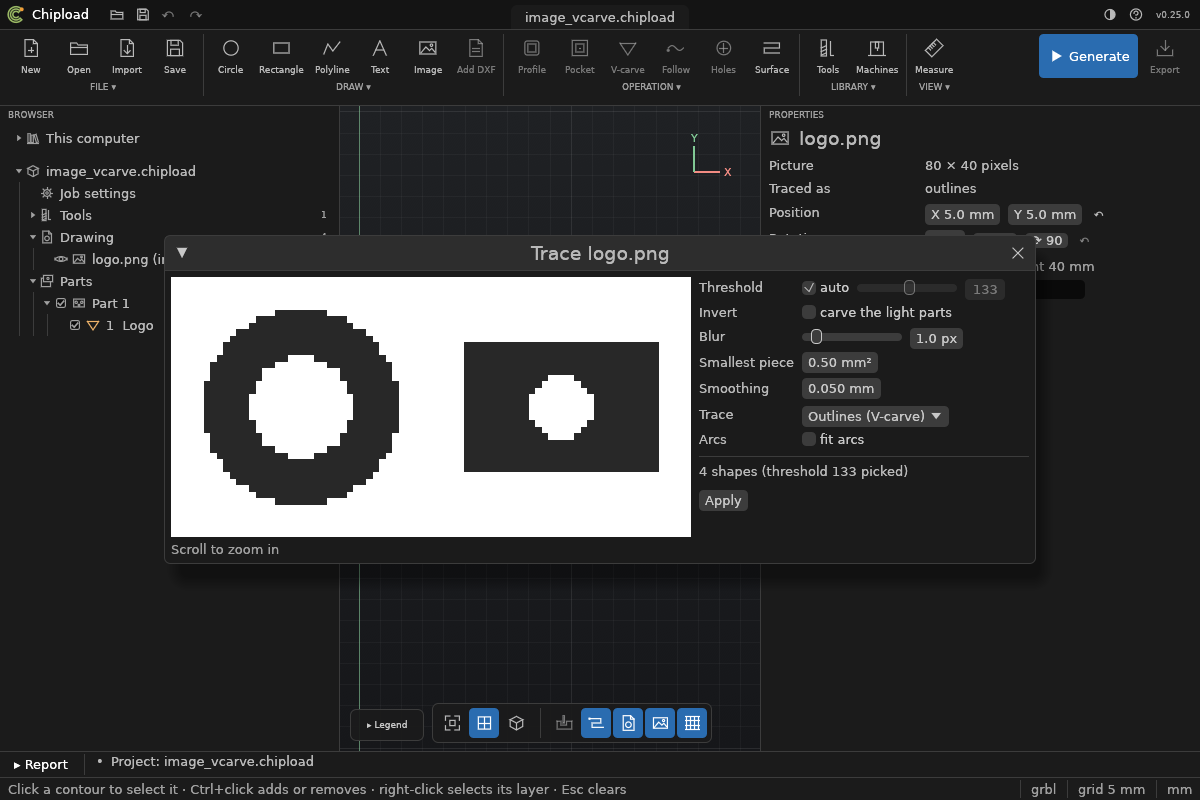
Task: Select the Rectangle drawing tool
Action: 281,56
